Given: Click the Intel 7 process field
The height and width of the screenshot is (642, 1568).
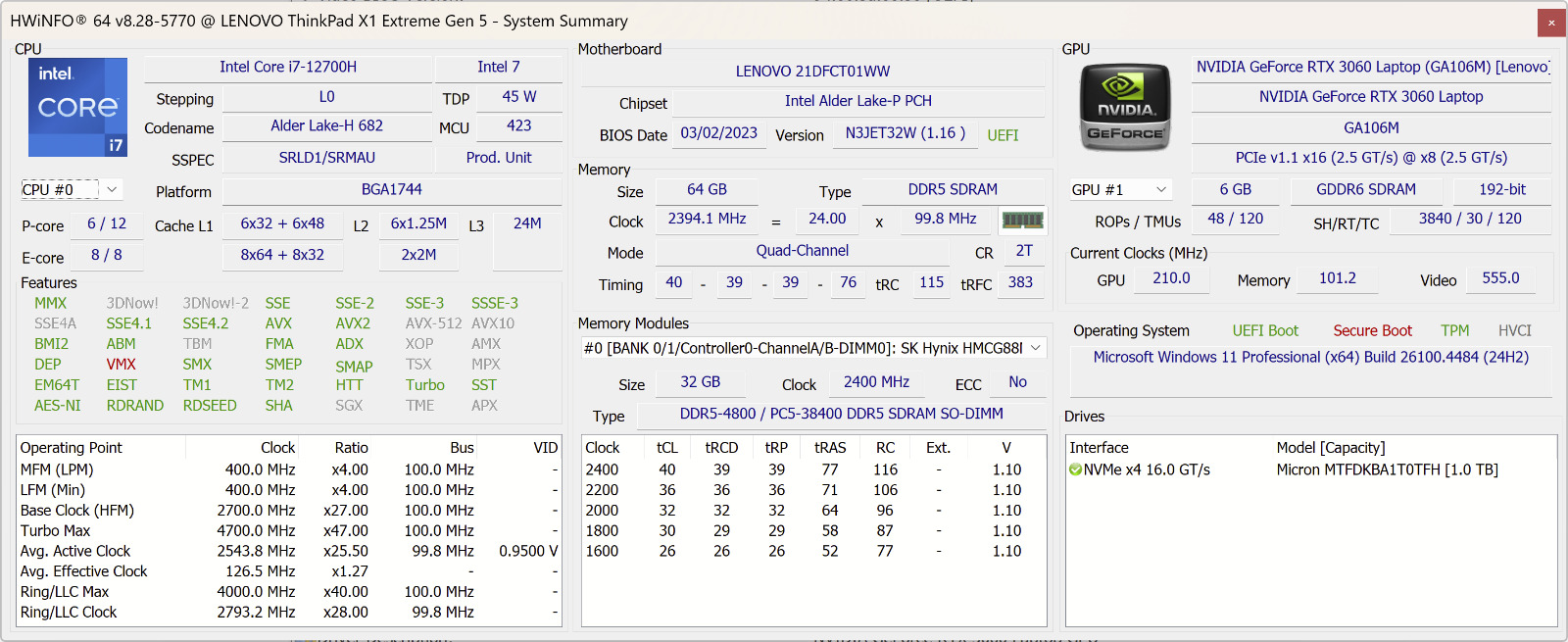Looking at the screenshot, I should [499, 67].
